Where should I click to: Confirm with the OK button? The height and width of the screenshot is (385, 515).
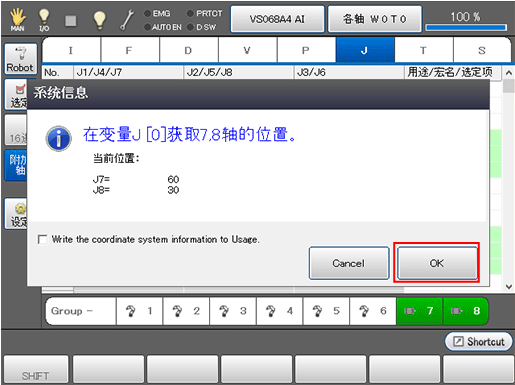(437, 263)
